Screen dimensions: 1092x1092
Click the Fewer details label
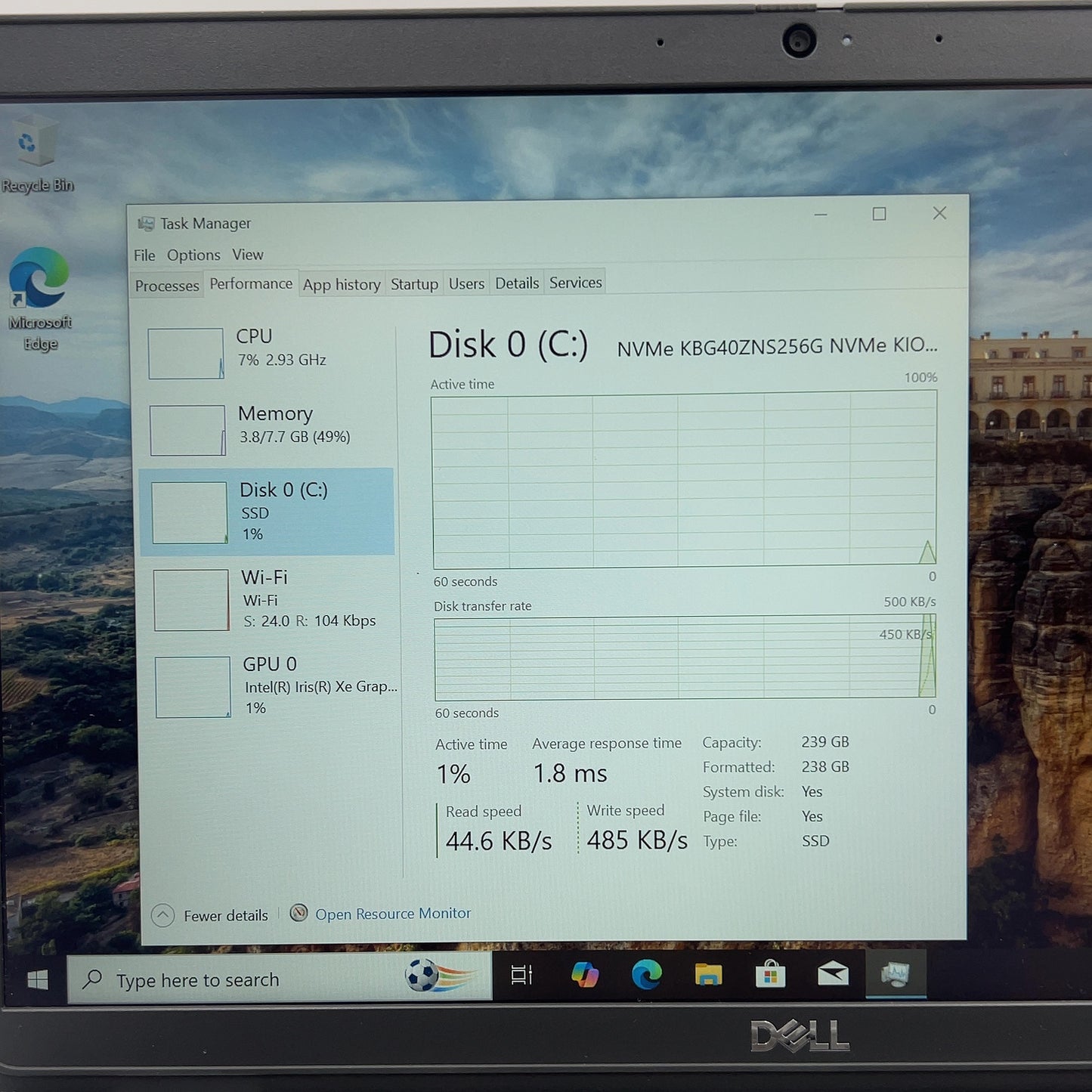(226, 916)
